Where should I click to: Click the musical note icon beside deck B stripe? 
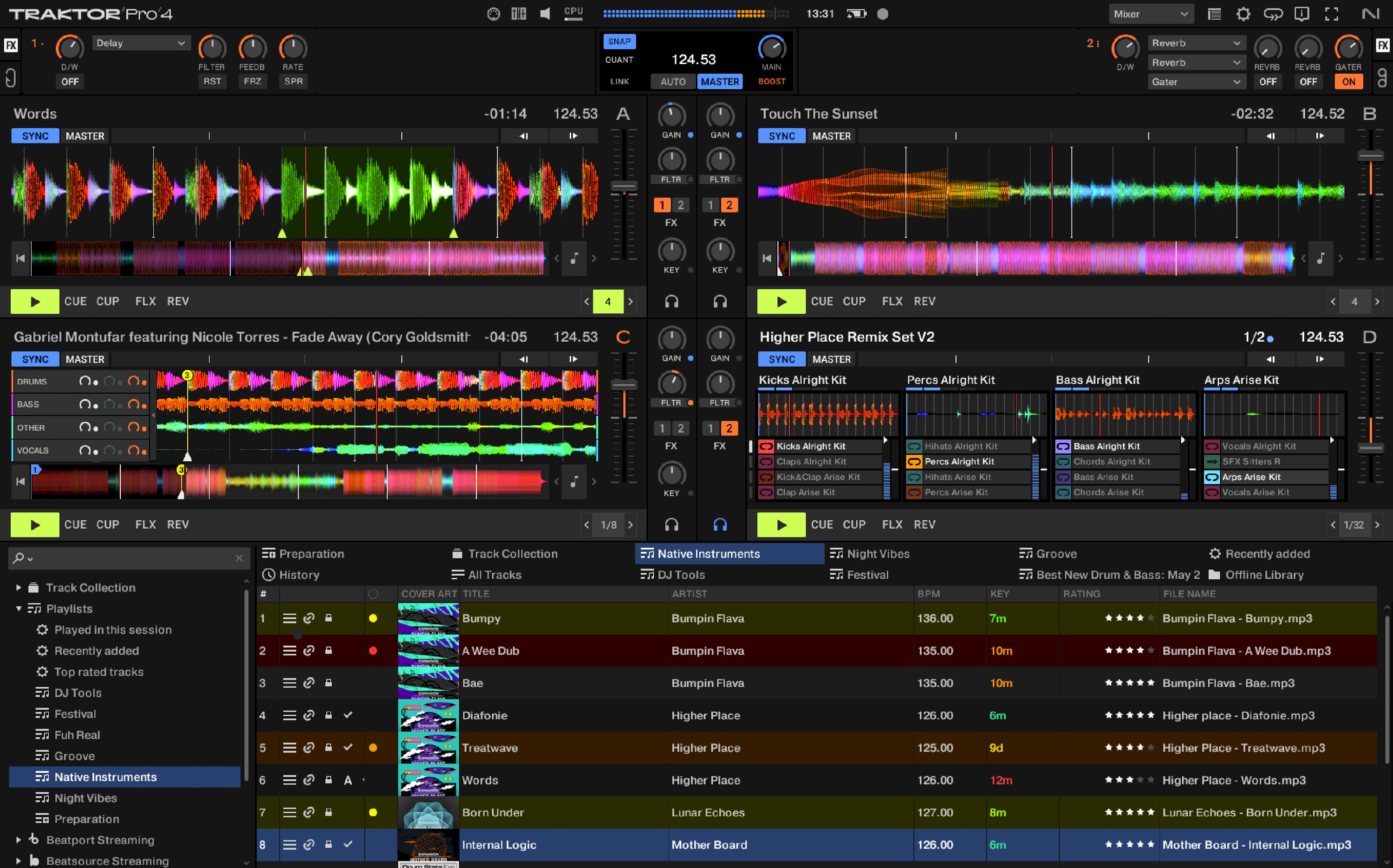pyautogui.click(x=1321, y=259)
